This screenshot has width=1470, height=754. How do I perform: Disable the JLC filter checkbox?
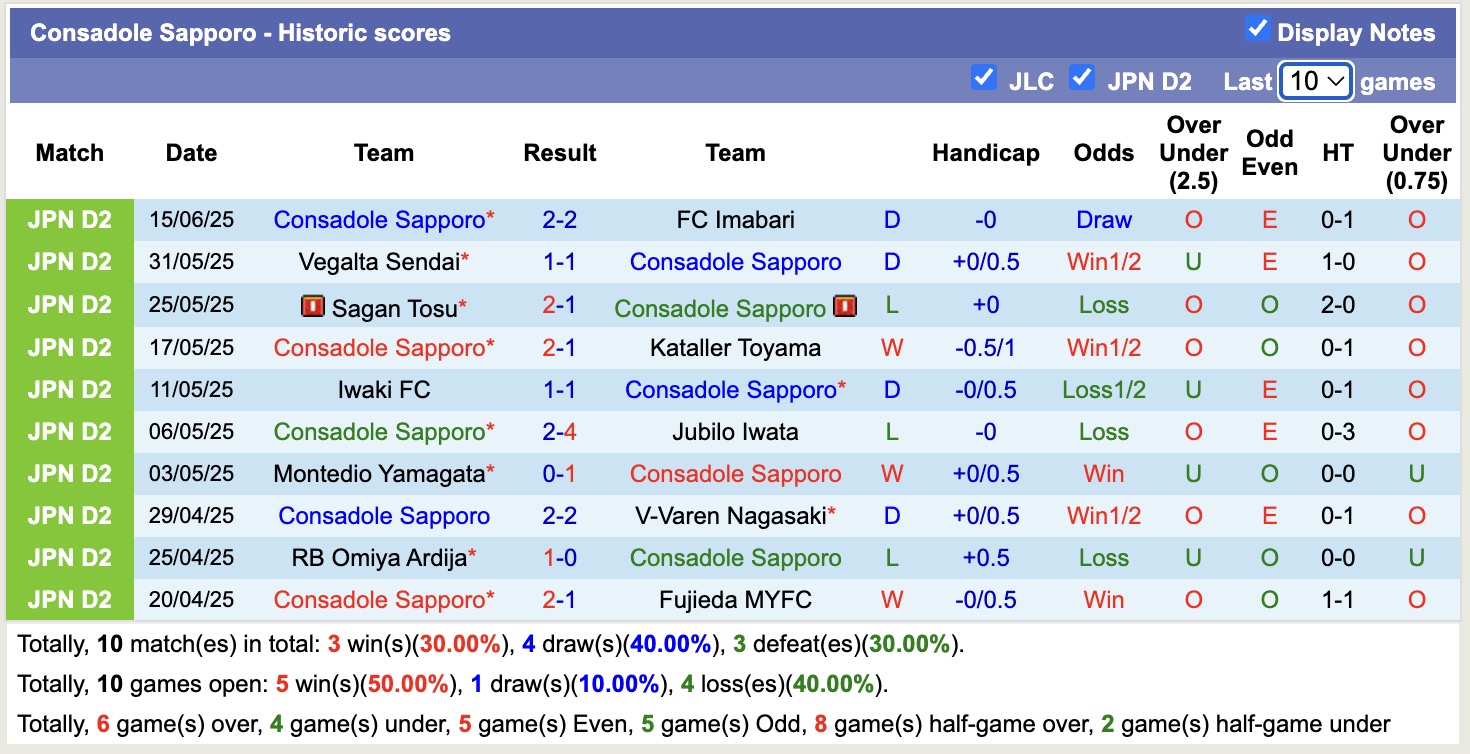coord(983,75)
